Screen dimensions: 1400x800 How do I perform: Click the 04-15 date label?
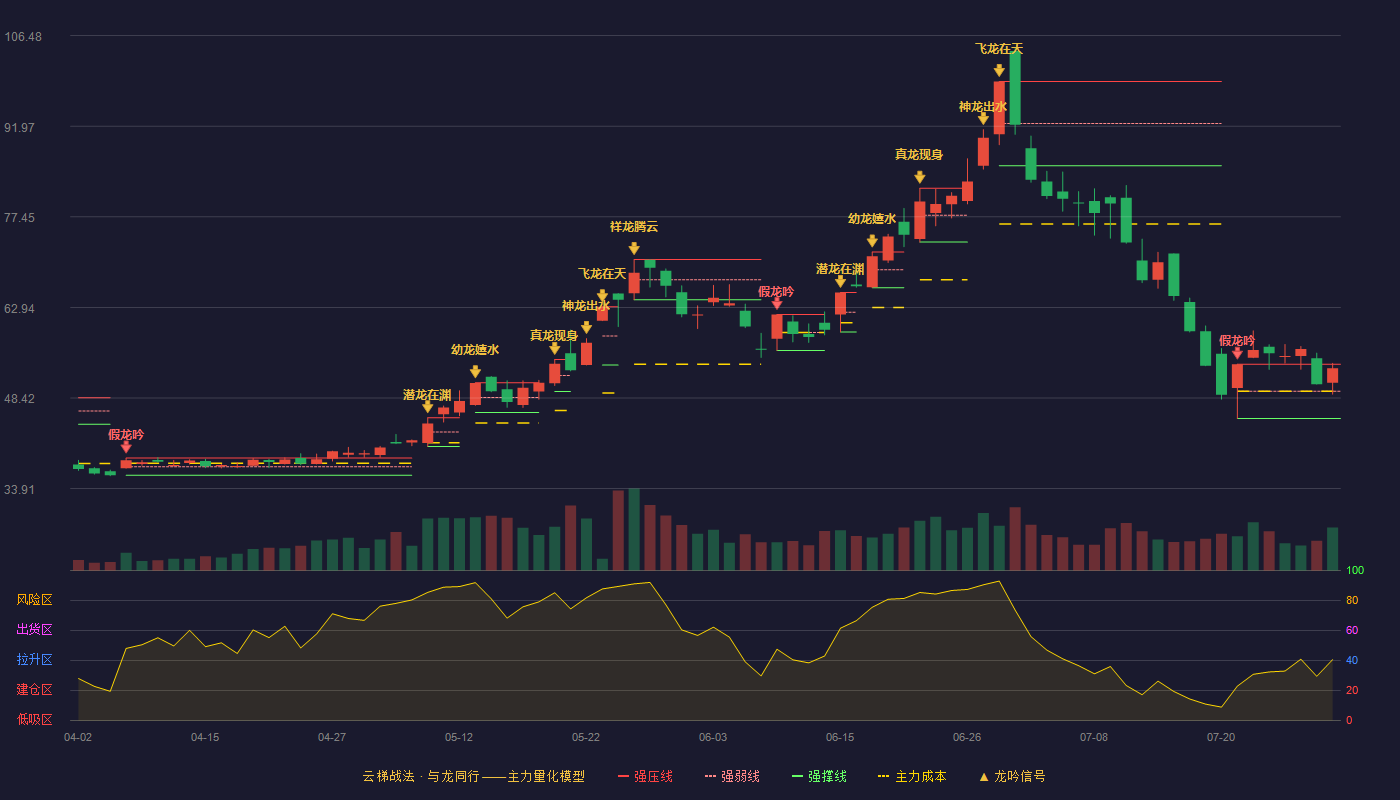pyautogui.click(x=205, y=737)
